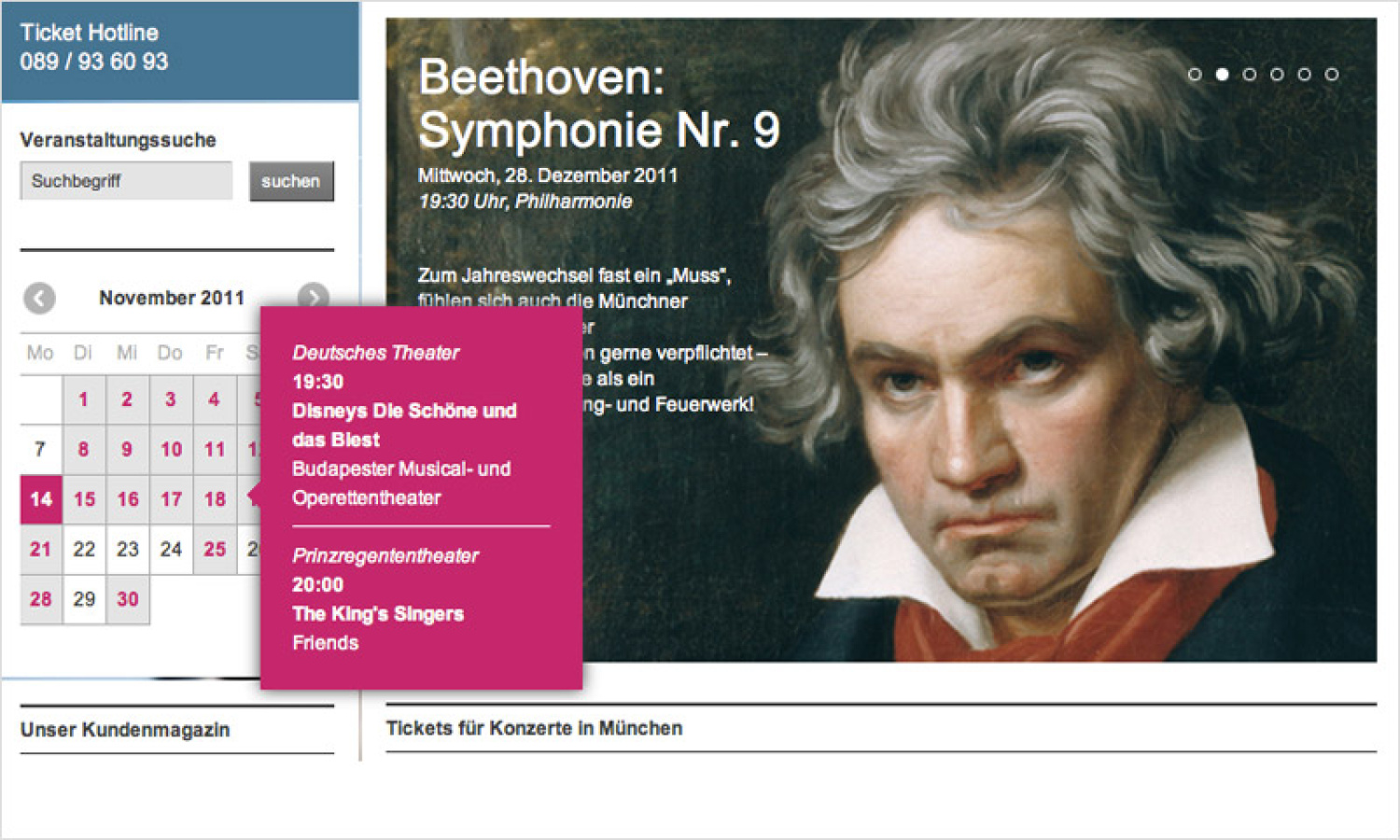Select the last carousel dot
This screenshot has height=840, width=1400.
(1332, 75)
